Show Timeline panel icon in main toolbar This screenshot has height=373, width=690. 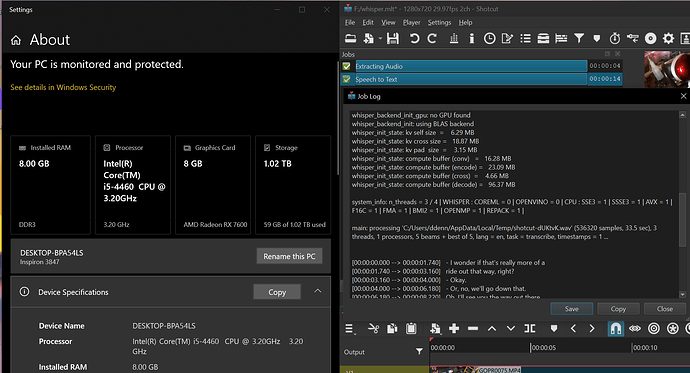tap(561, 39)
